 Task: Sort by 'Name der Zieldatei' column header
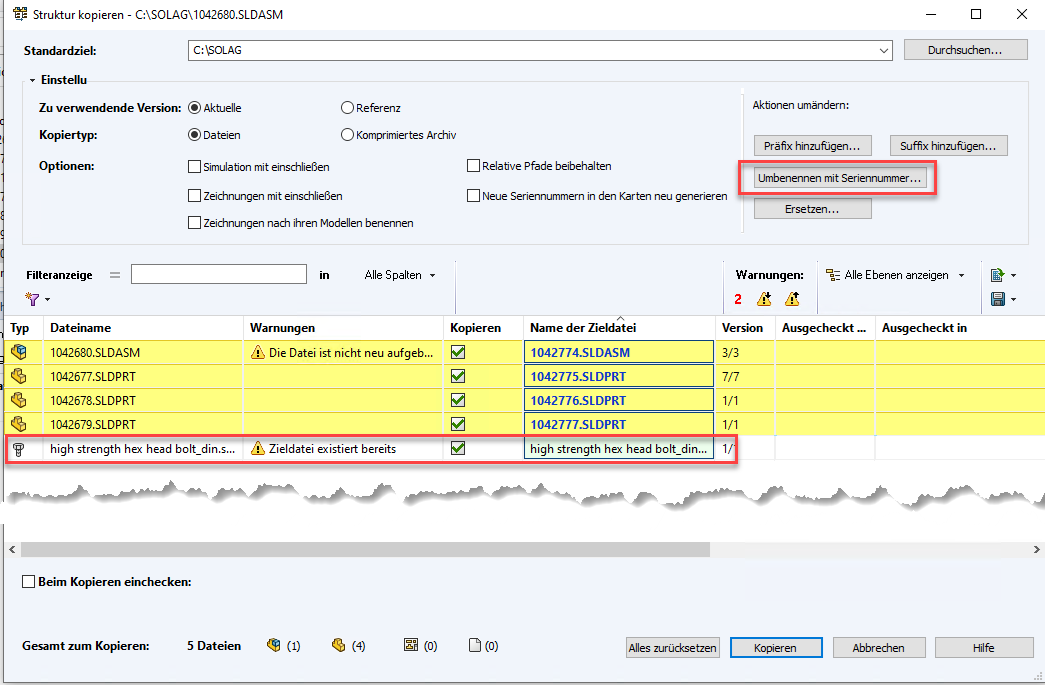[x=583, y=328]
